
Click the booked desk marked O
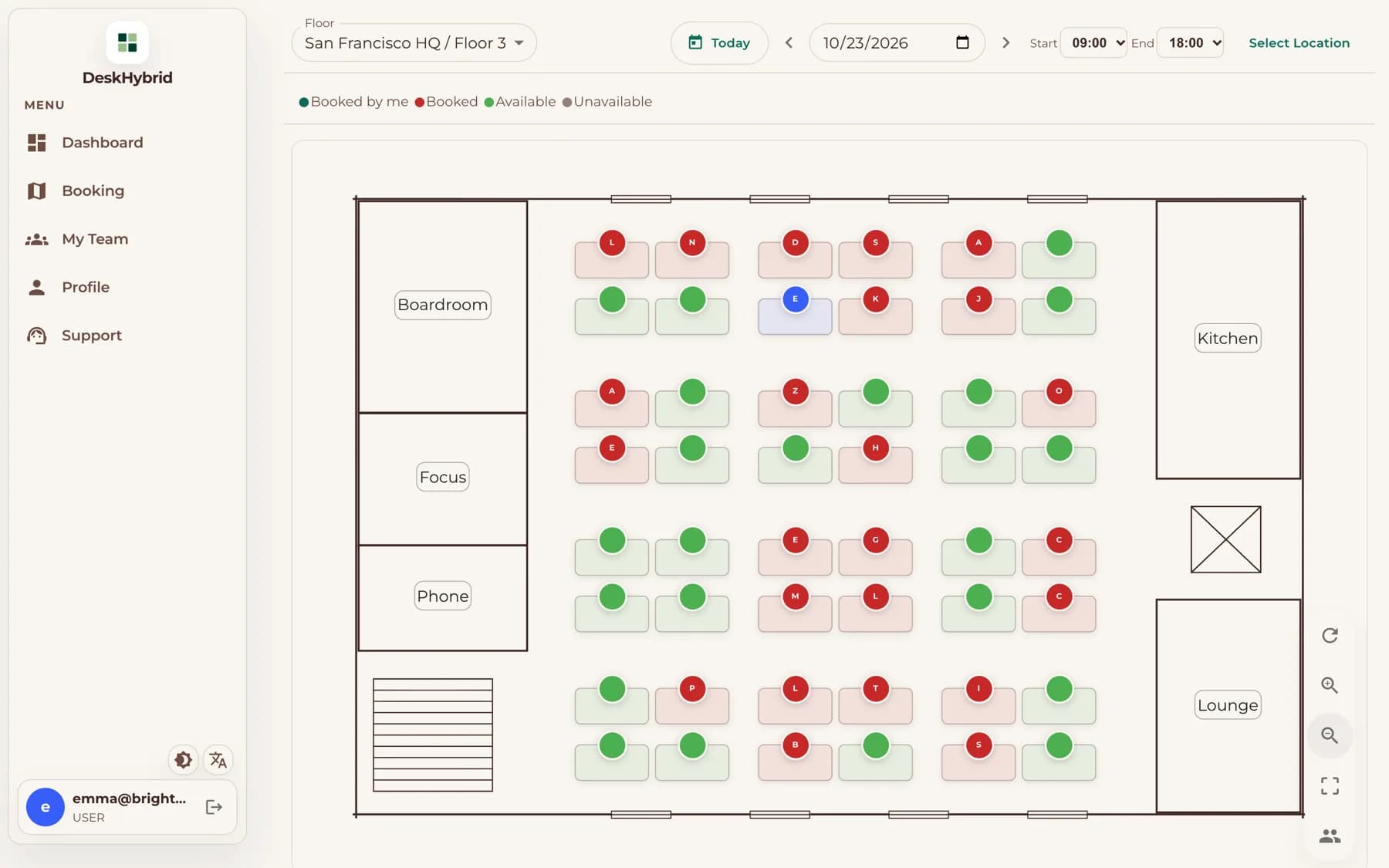click(1059, 391)
